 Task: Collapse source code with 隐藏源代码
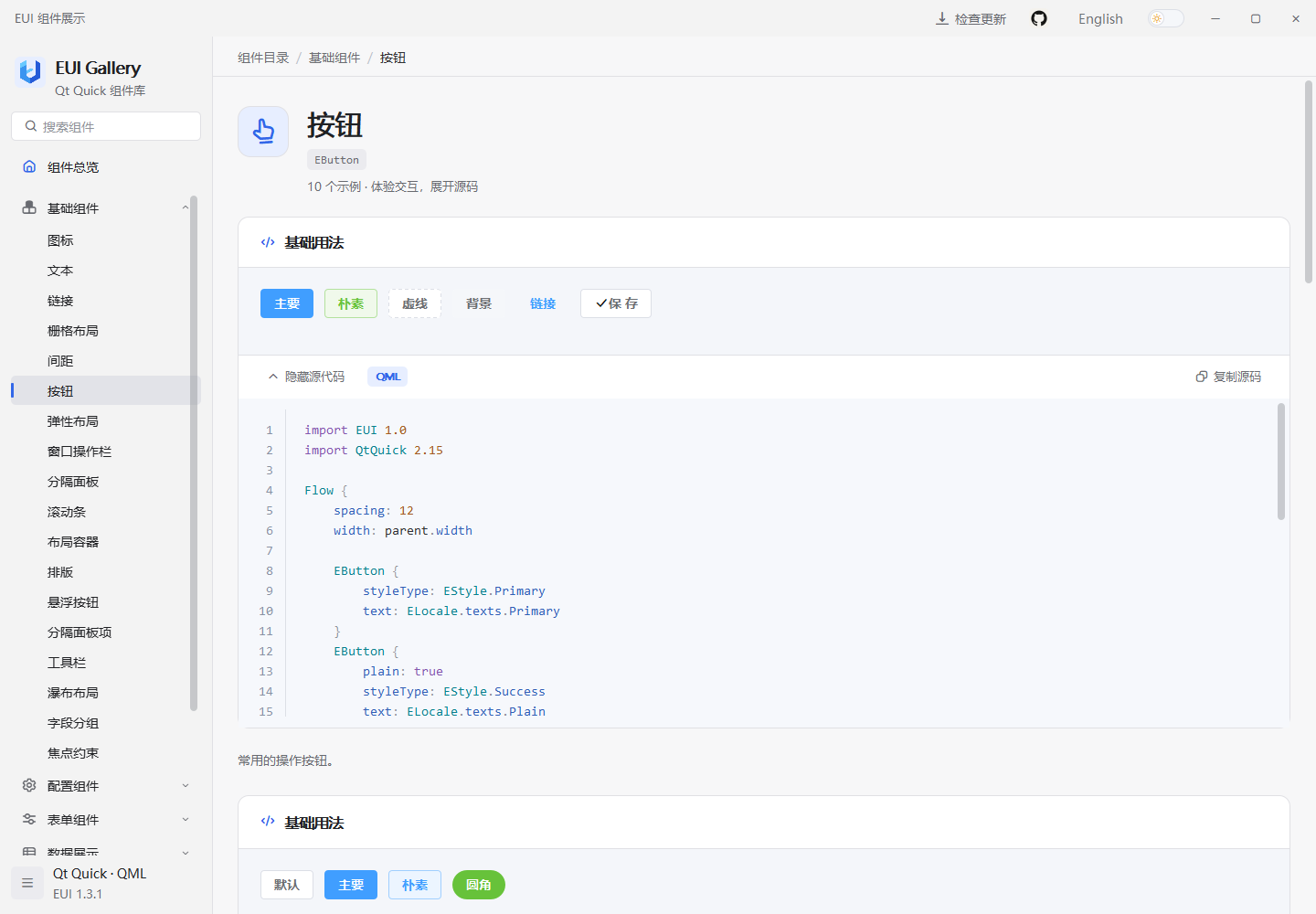pyautogui.click(x=306, y=377)
